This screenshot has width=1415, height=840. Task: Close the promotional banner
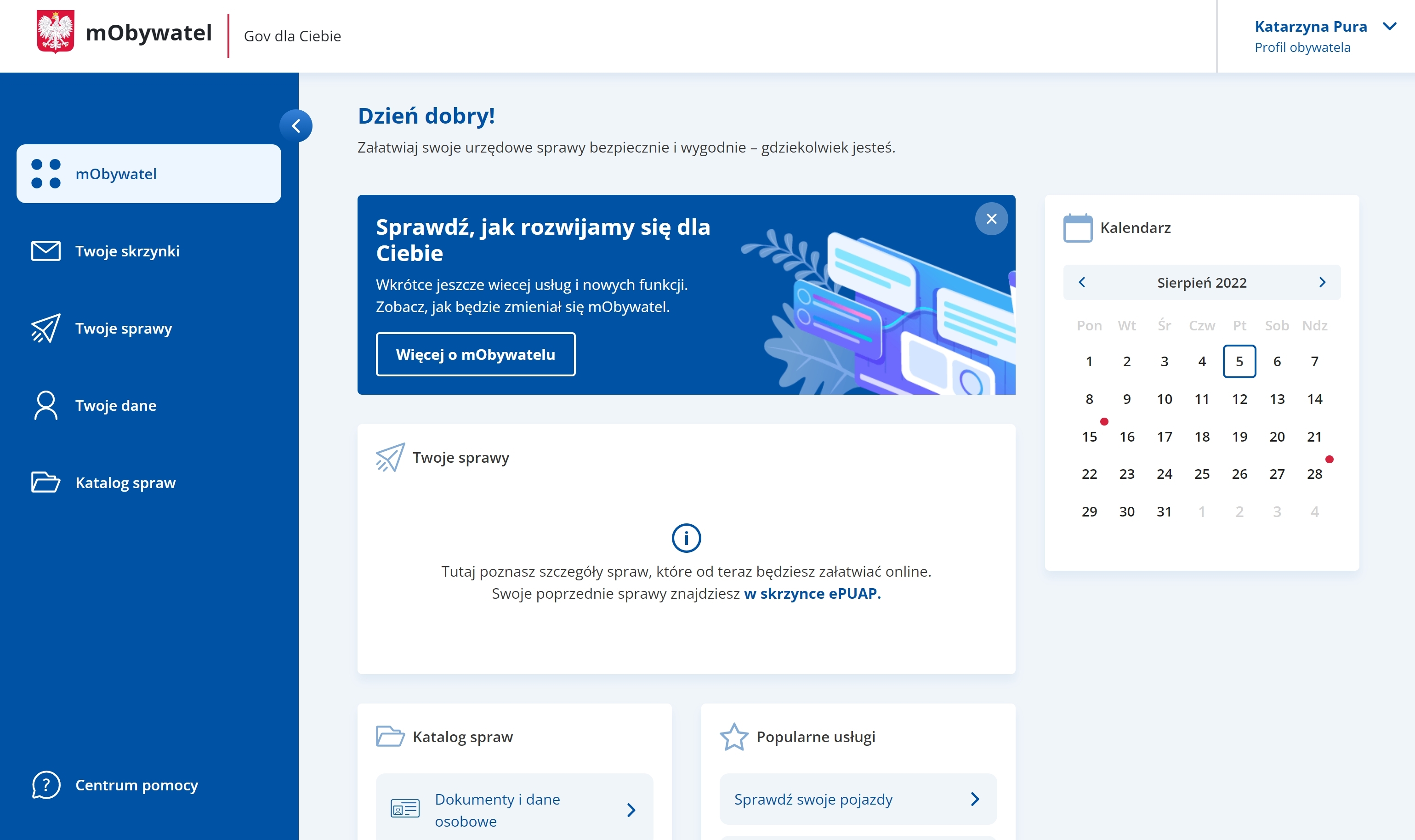pyautogui.click(x=992, y=218)
